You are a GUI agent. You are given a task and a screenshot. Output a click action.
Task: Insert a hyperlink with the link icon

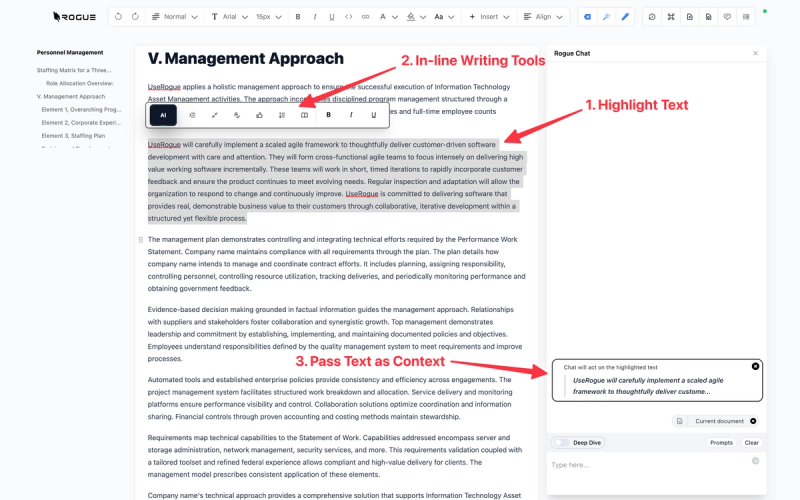point(365,17)
